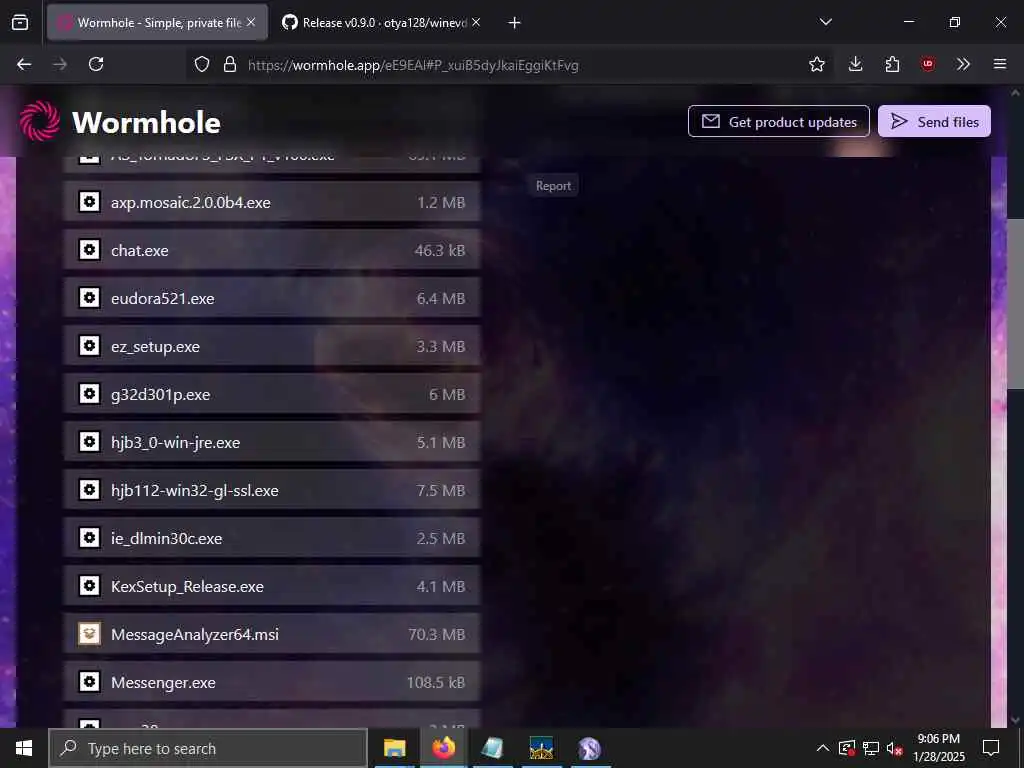Click Get product updates button
The height and width of the screenshot is (768, 1024).
pos(778,121)
